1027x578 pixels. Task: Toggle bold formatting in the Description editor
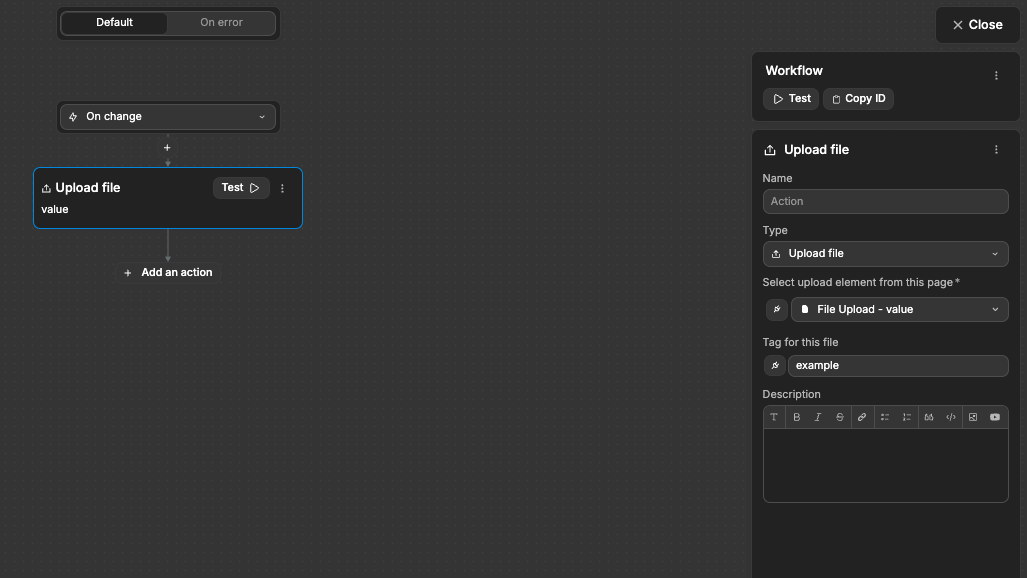[x=796, y=417]
